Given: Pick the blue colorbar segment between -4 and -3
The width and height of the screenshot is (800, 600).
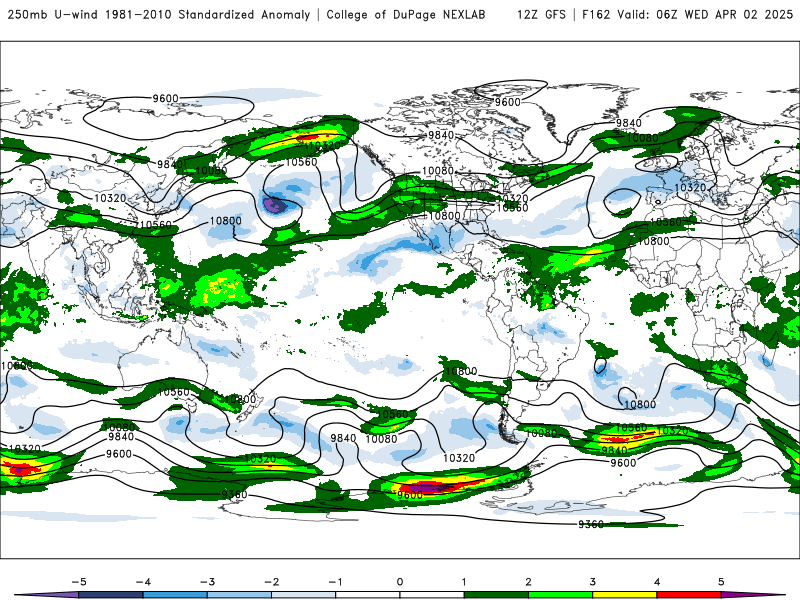Looking at the screenshot, I should pos(175,595).
